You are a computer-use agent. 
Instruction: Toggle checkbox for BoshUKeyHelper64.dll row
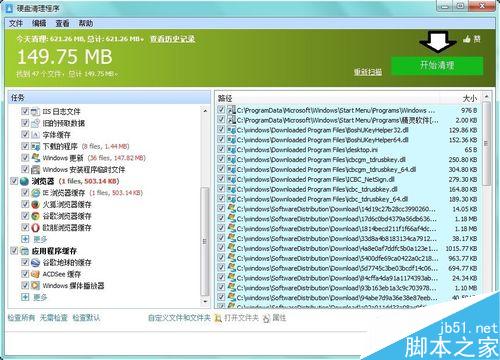(221, 139)
